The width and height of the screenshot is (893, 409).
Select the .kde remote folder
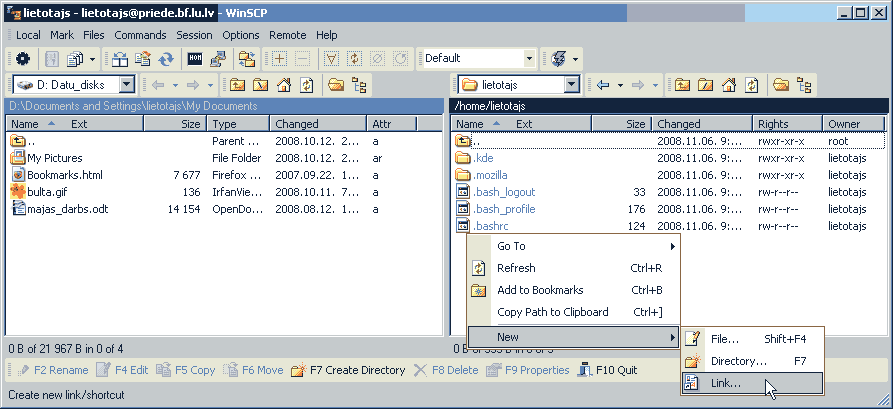coord(482,158)
